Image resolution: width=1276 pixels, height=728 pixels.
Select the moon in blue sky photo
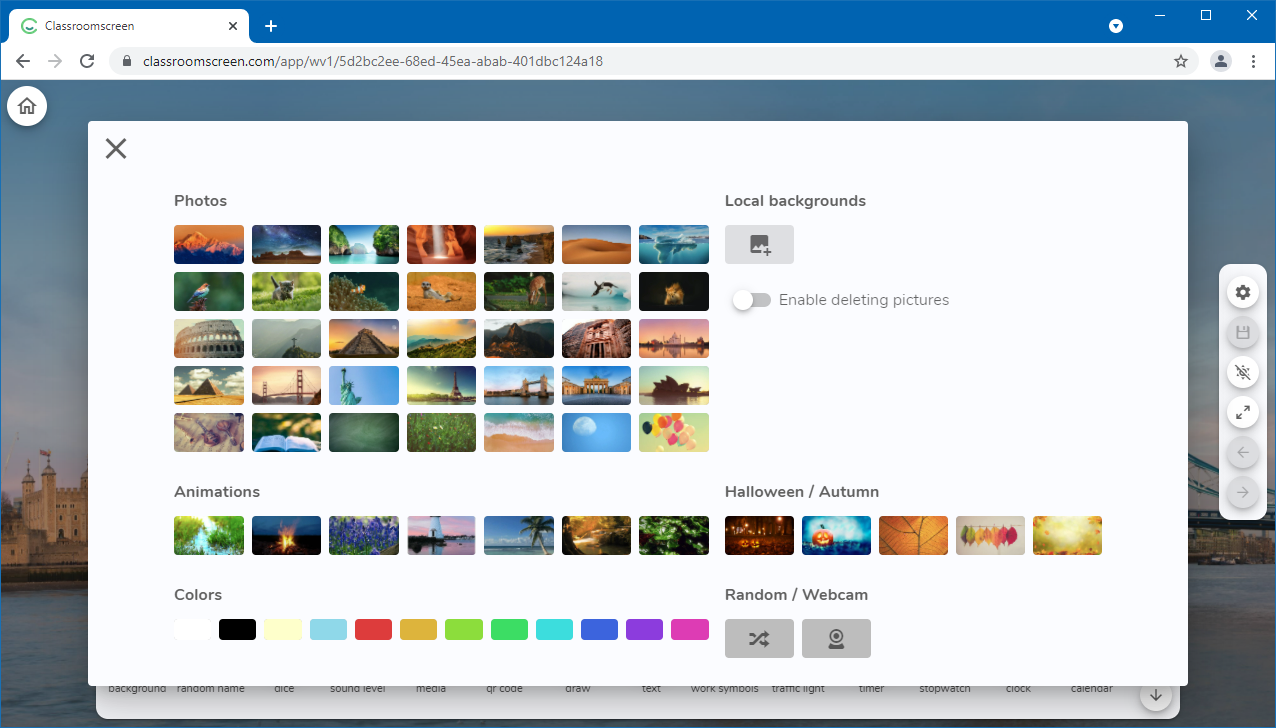[596, 433]
